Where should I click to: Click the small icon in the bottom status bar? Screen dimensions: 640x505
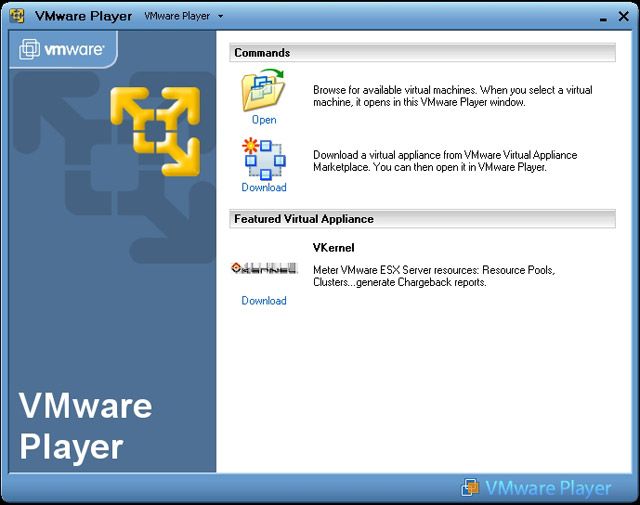[470, 488]
